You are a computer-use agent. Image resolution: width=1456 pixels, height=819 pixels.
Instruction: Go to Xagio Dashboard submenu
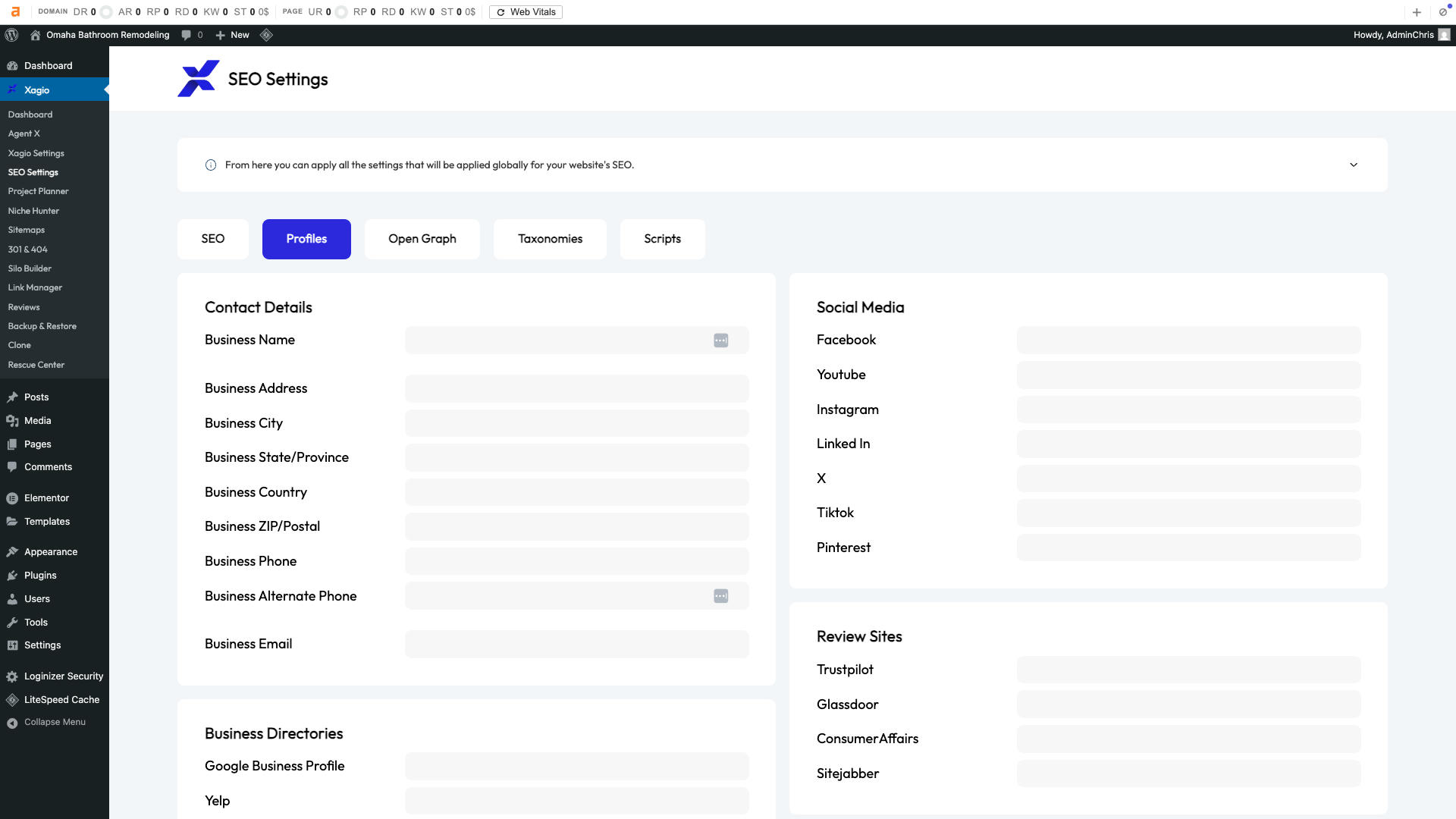[30, 115]
